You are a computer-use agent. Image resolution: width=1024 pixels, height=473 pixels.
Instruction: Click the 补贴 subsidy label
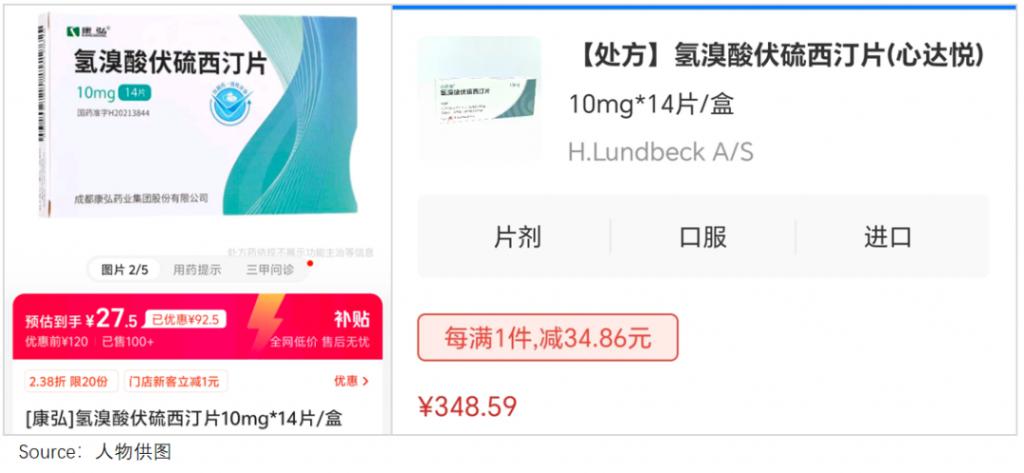click(x=351, y=319)
